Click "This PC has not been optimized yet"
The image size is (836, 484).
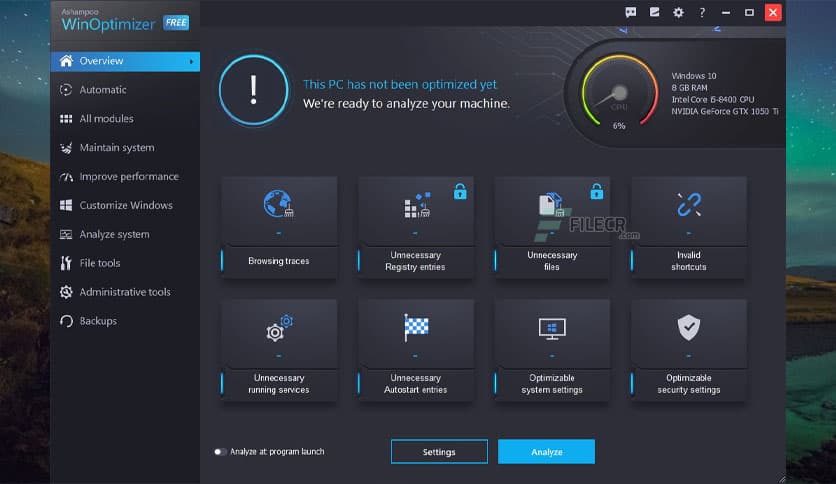[400, 84]
